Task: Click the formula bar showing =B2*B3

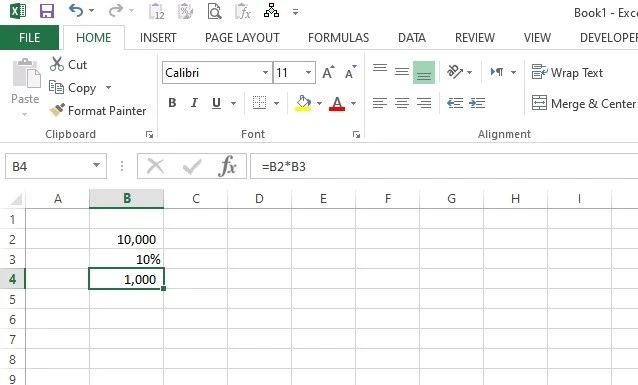Action: pos(444,166)
